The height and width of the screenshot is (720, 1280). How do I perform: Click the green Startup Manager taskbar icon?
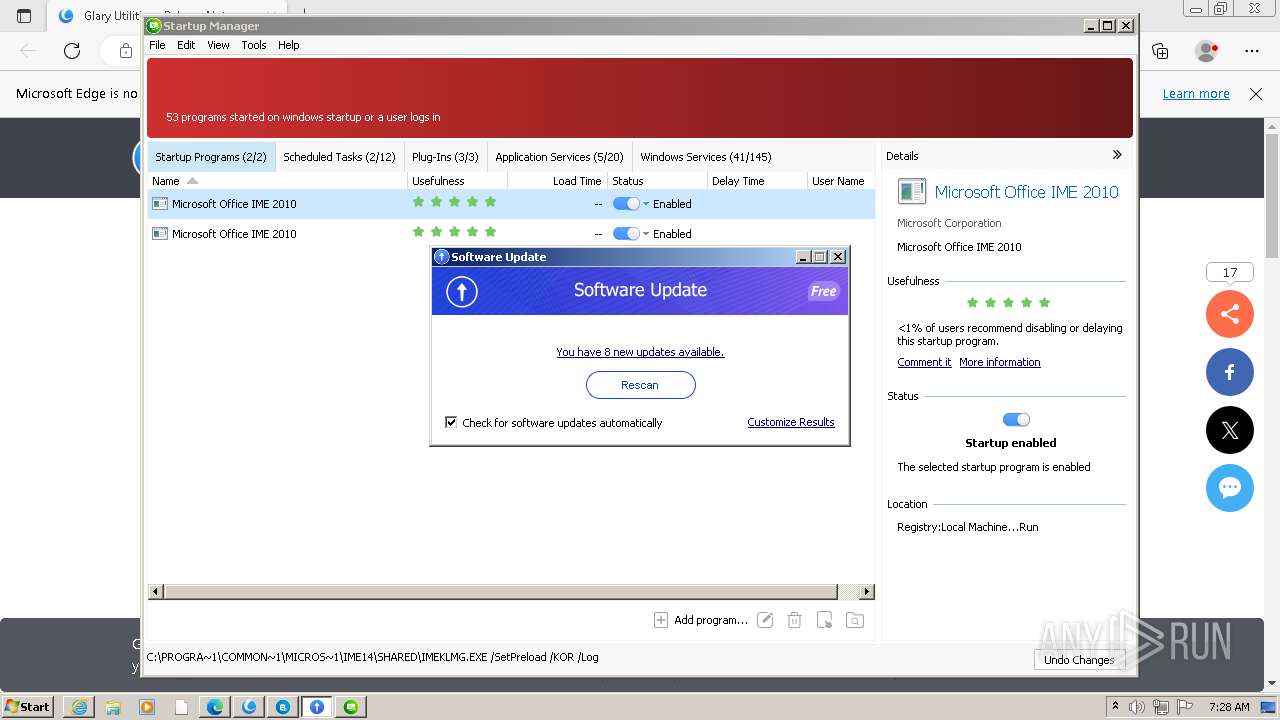point(351,707)
